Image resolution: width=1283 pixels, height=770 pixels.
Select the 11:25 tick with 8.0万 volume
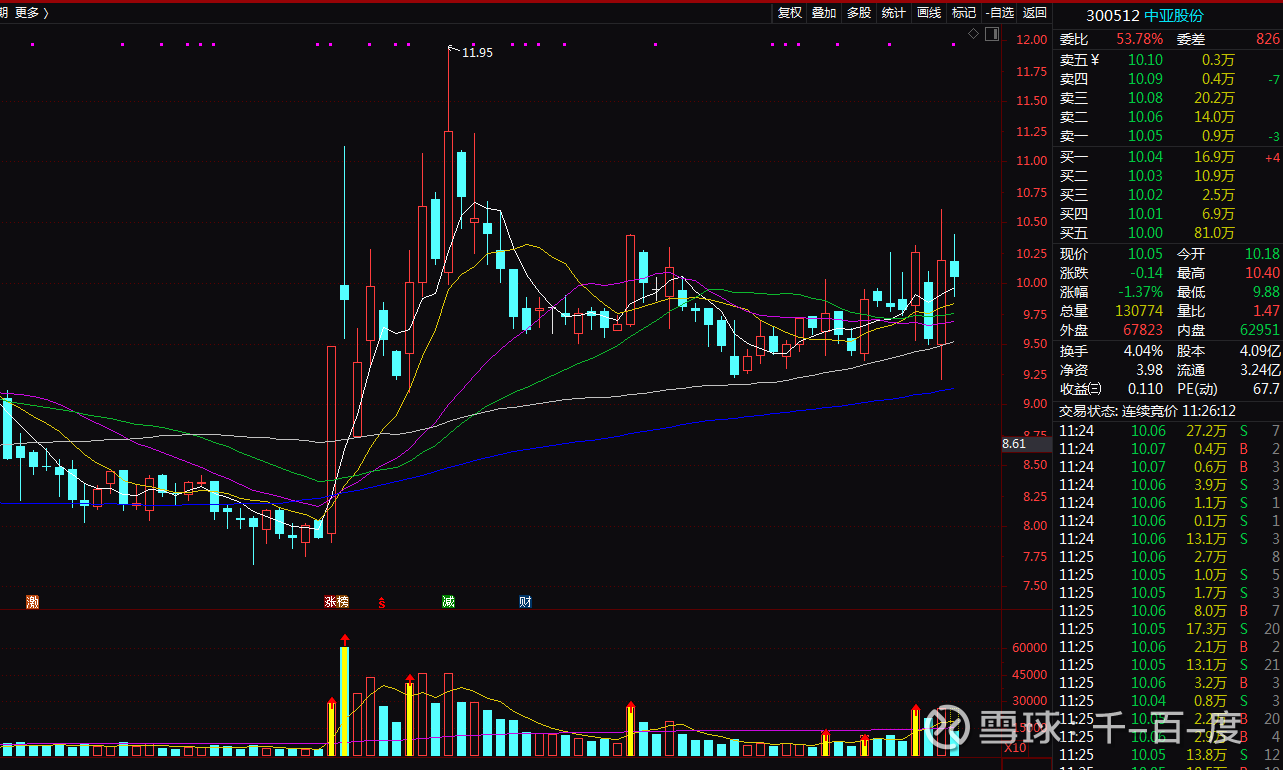pyautogui.click(x=1168, y=611)
